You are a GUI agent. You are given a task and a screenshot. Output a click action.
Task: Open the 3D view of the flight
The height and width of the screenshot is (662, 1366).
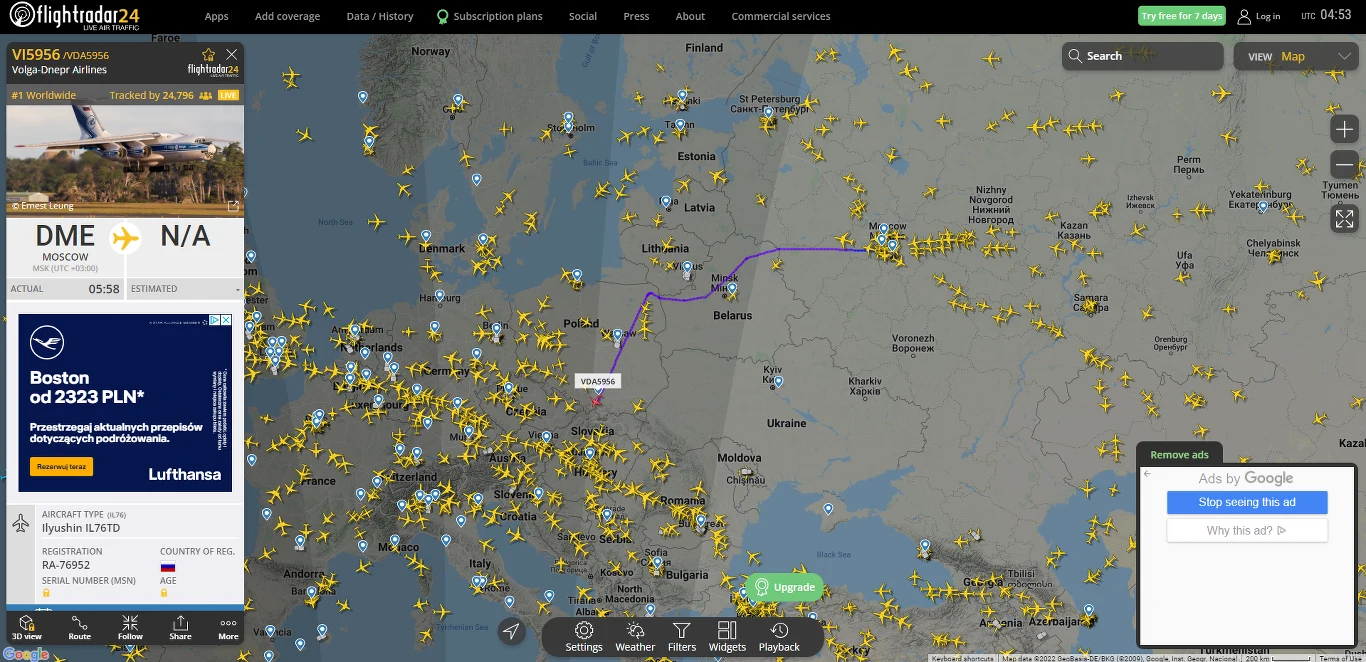coord(27,628)
